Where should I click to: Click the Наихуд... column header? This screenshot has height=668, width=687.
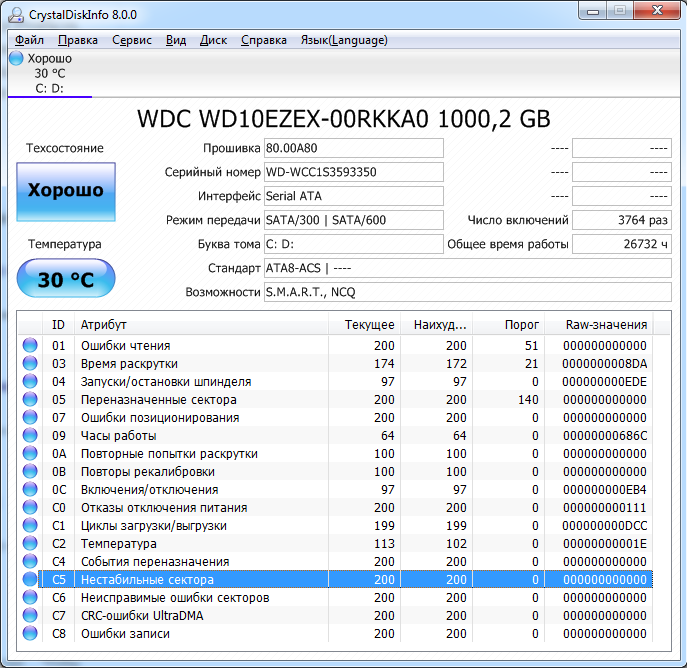tap(436, 325)
